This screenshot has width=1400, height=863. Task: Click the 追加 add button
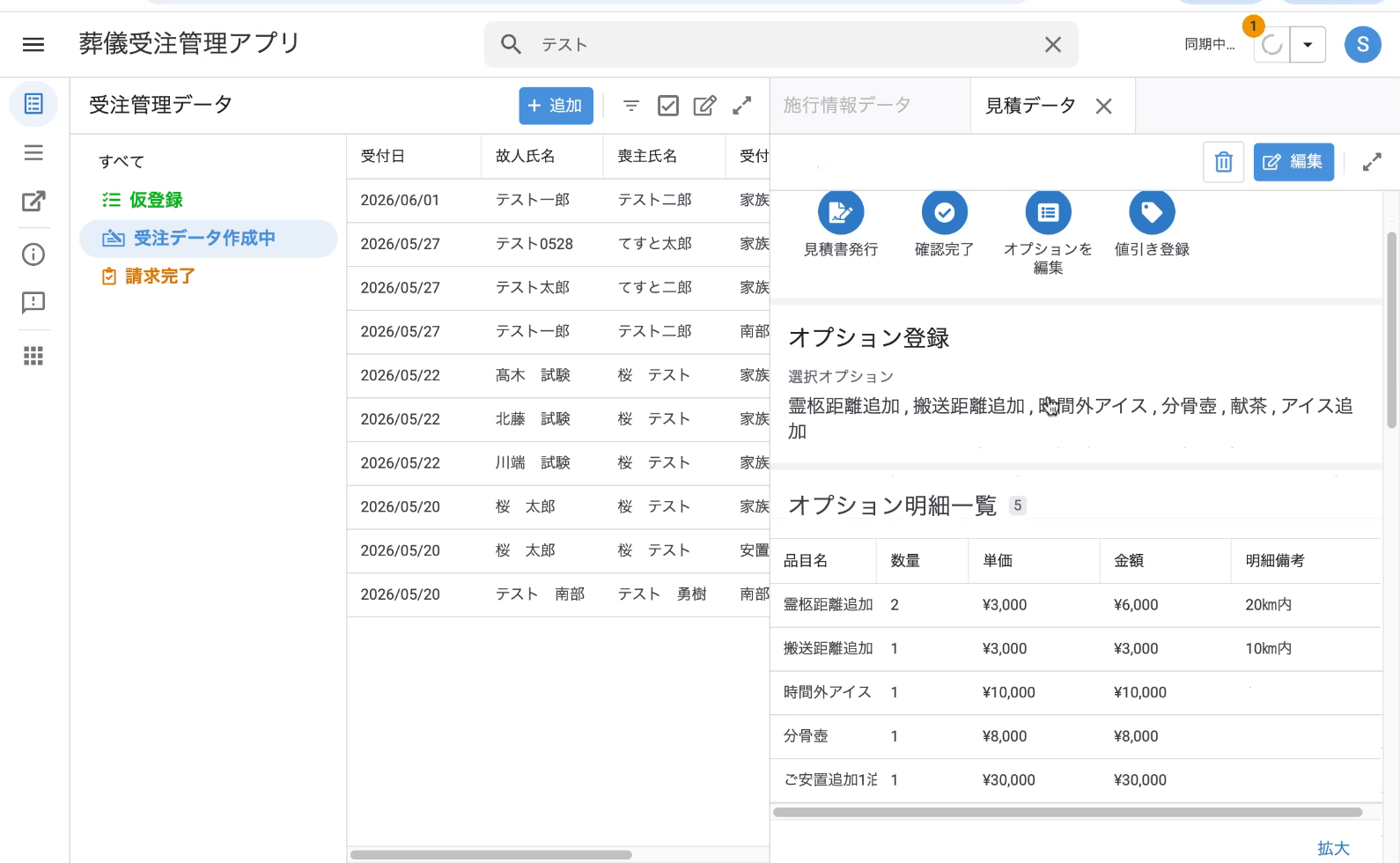coord(556,106)
